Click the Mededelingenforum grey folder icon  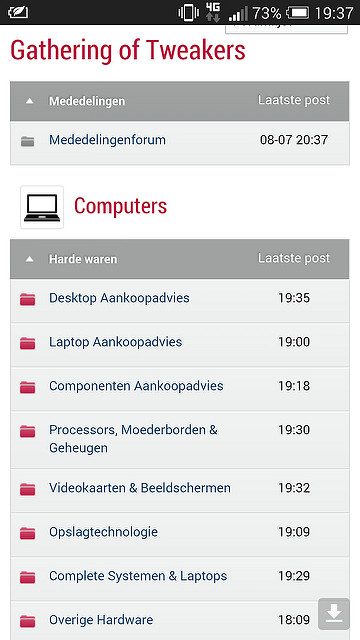27,141
